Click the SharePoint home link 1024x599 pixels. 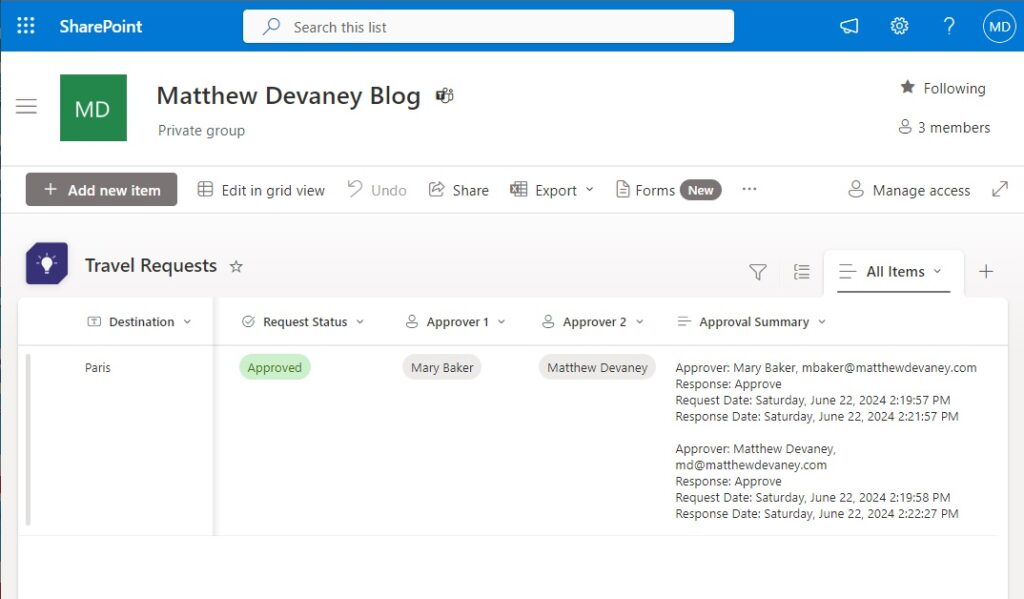(101, 27)
